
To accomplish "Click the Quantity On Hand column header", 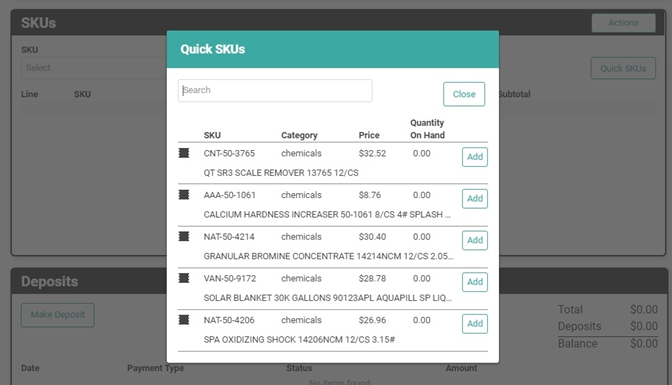I will click(x=427, y=129).
